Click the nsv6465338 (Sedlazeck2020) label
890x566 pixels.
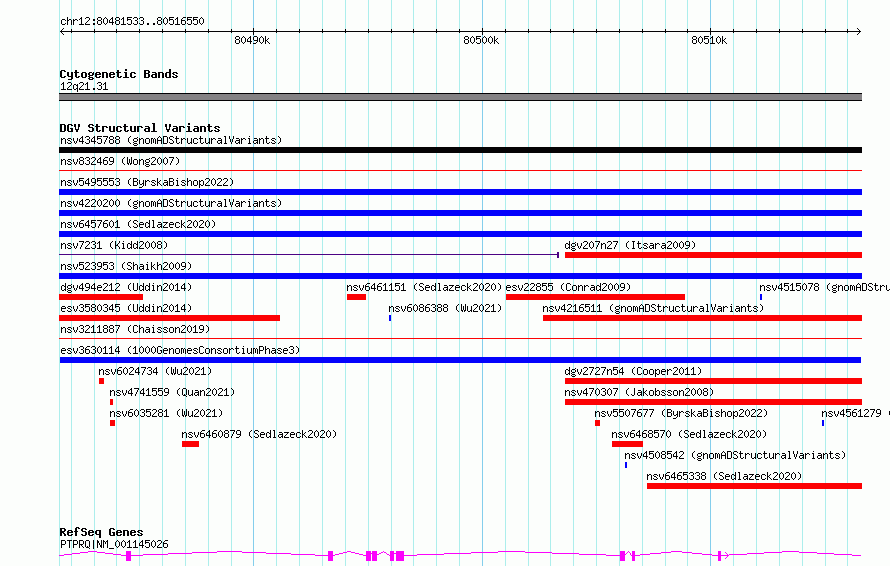(724, 476)
